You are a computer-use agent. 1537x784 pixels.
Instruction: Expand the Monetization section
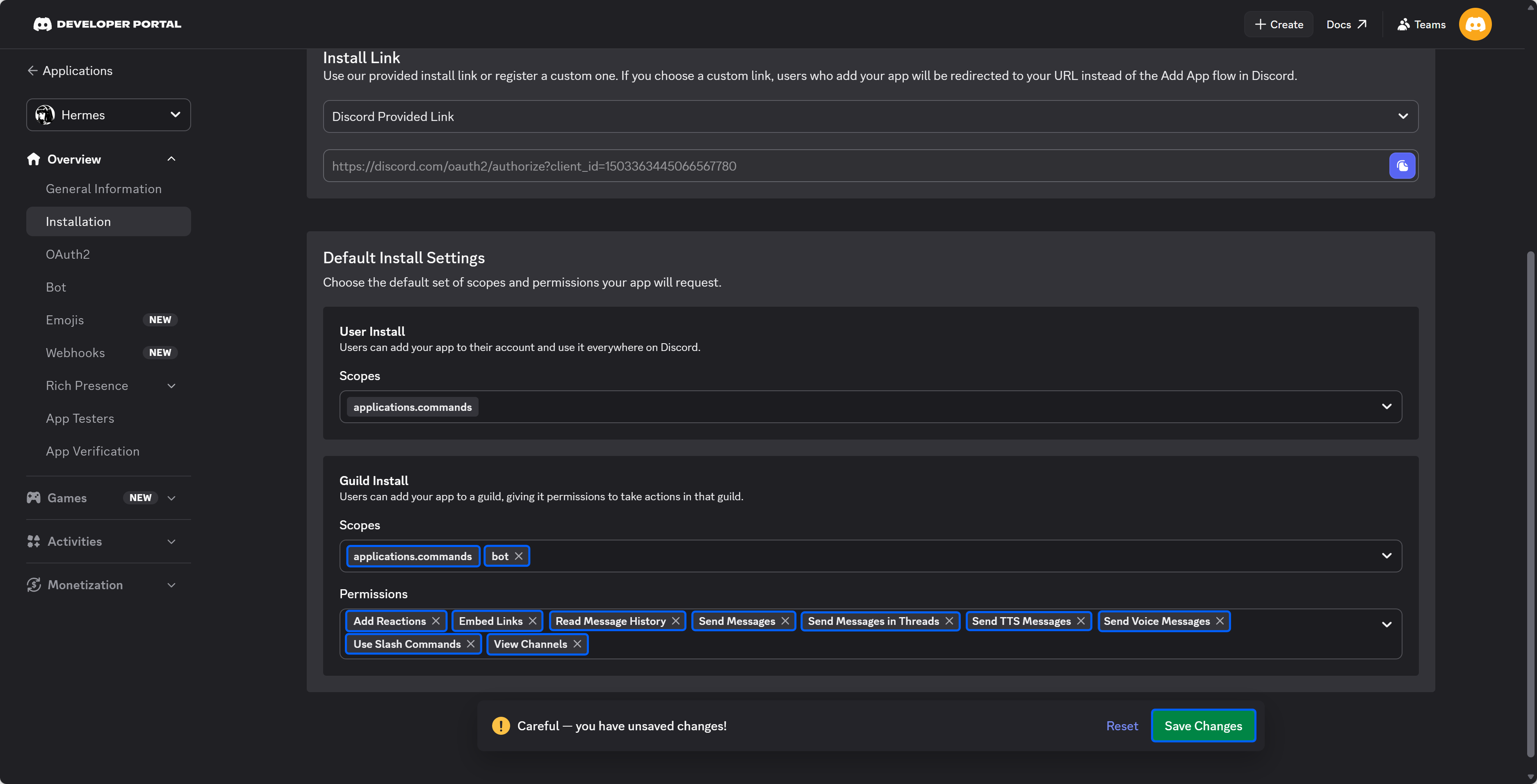[171, 585]
